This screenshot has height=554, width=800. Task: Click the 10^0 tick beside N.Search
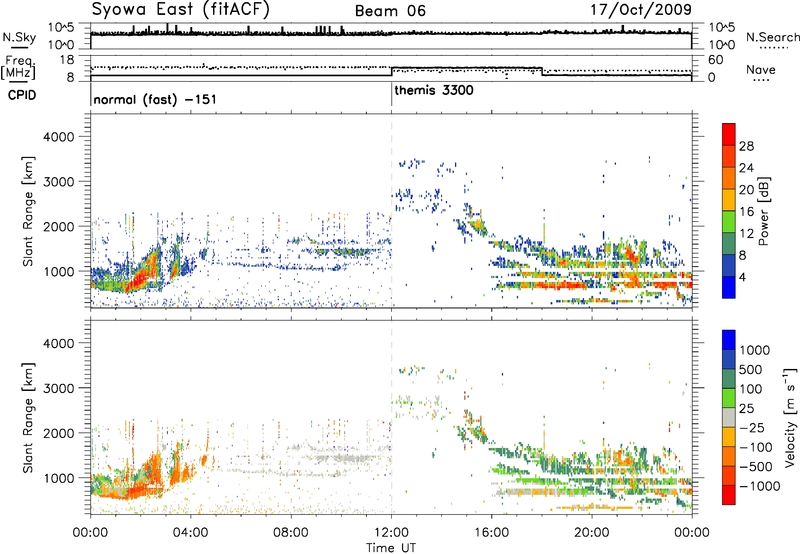point(722,45)
